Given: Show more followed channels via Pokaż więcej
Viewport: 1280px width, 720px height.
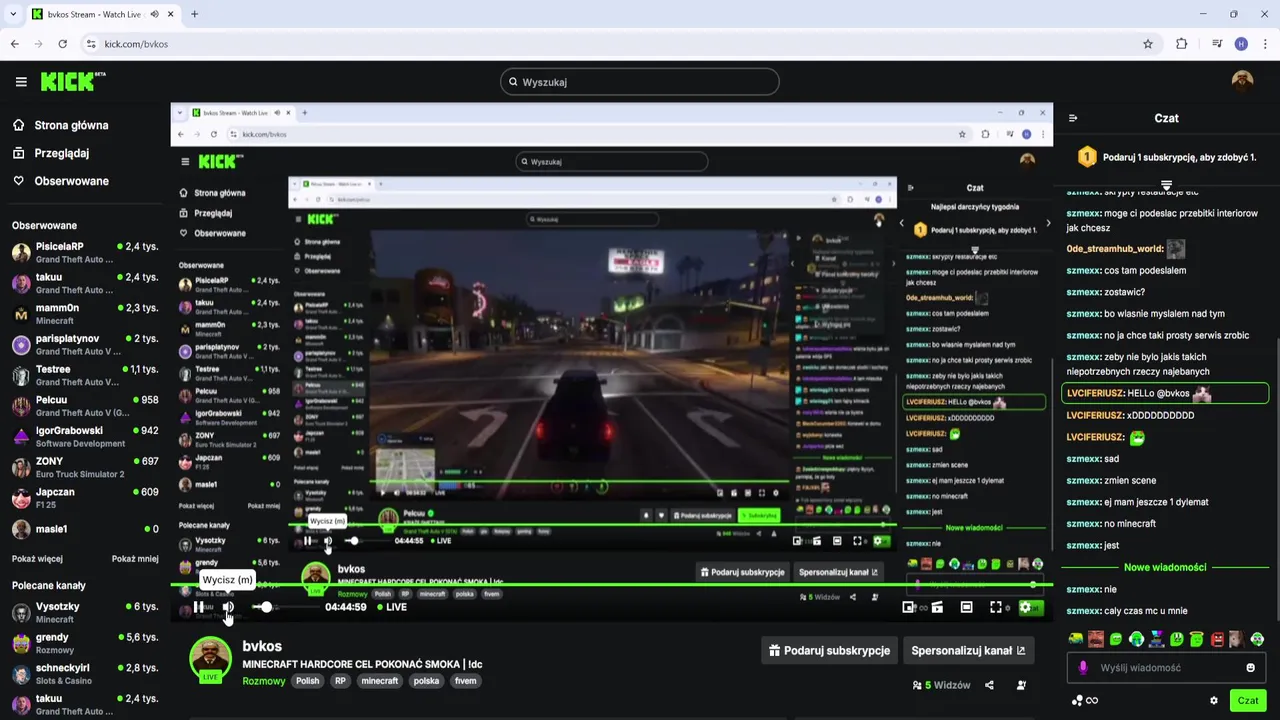Looking at the screenshot, I should click(37, 559).
